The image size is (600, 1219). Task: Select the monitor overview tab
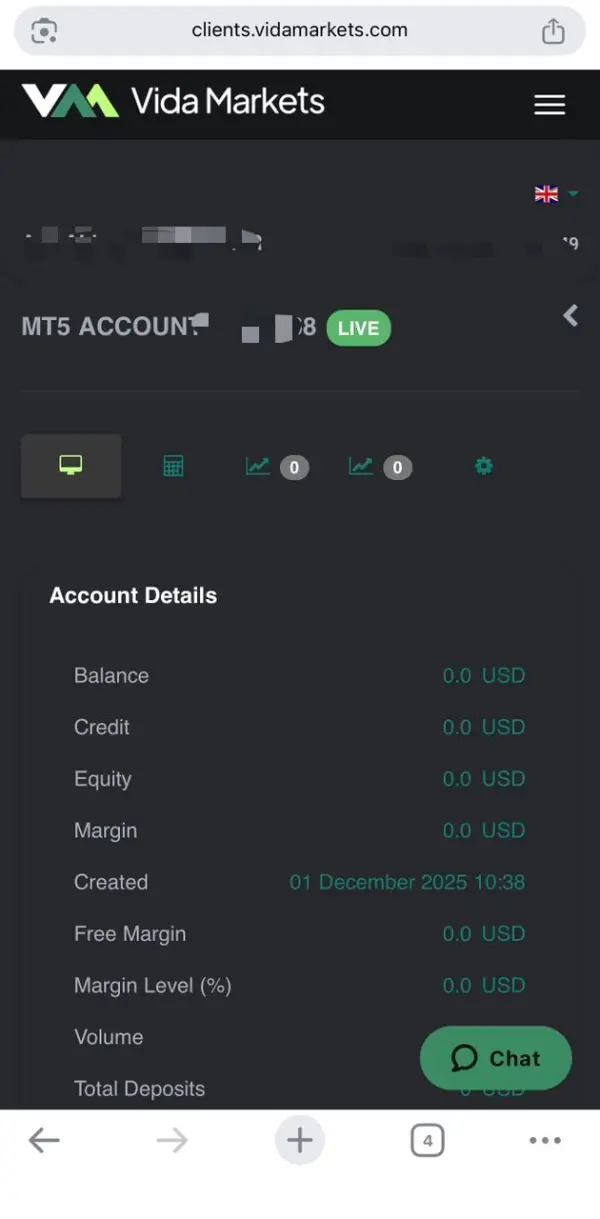click(71, 465)
